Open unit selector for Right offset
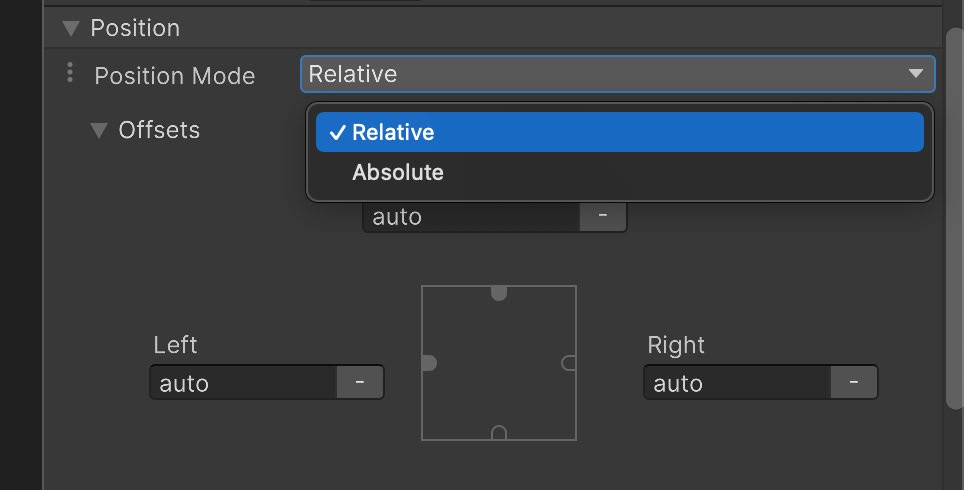 point(854,382)
